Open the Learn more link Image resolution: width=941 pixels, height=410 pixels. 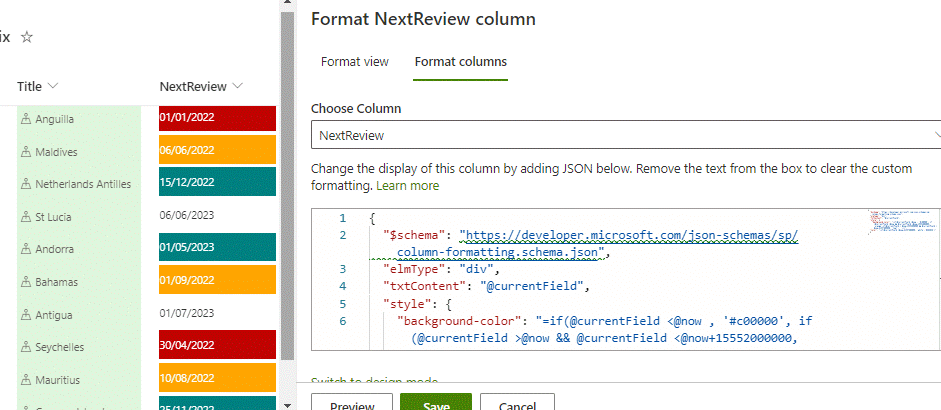pyautogui.click(x=407, y=186)
